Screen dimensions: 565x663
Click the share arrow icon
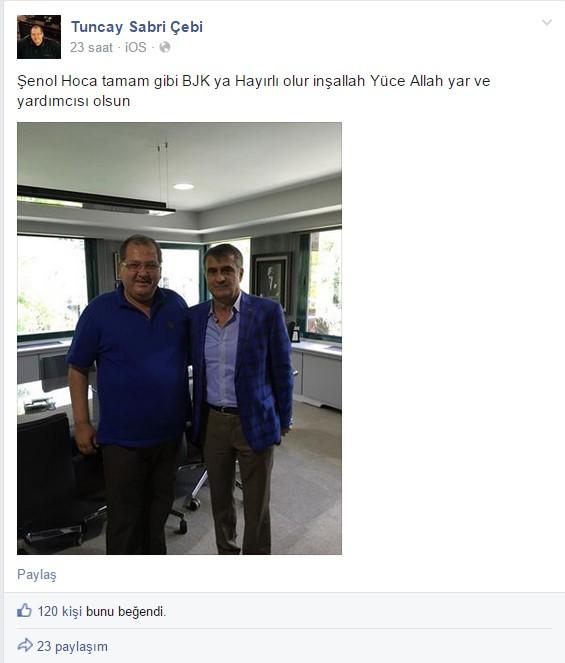click(x=25, y=645)
